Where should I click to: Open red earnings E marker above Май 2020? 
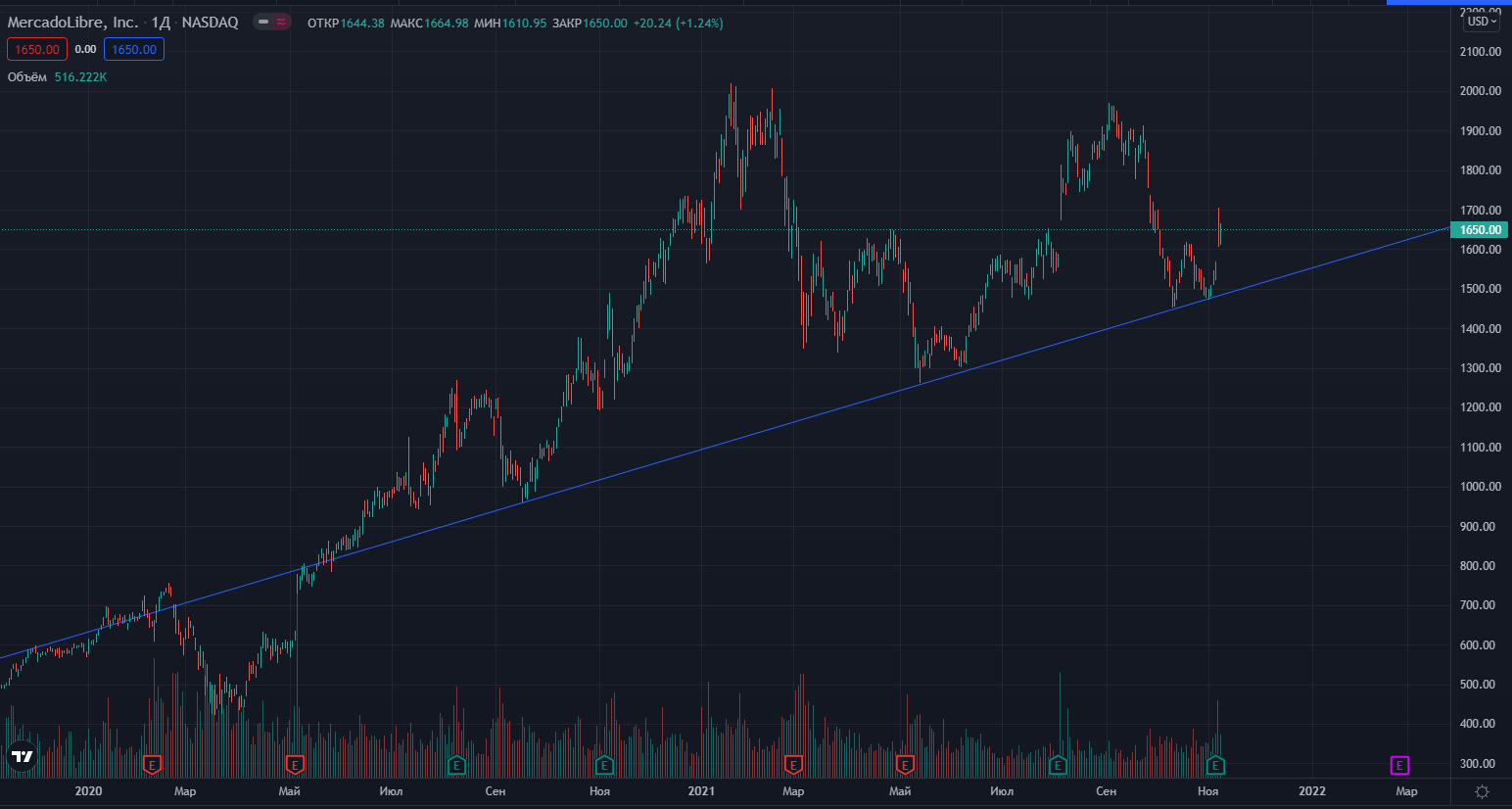[x=295, y=765]
